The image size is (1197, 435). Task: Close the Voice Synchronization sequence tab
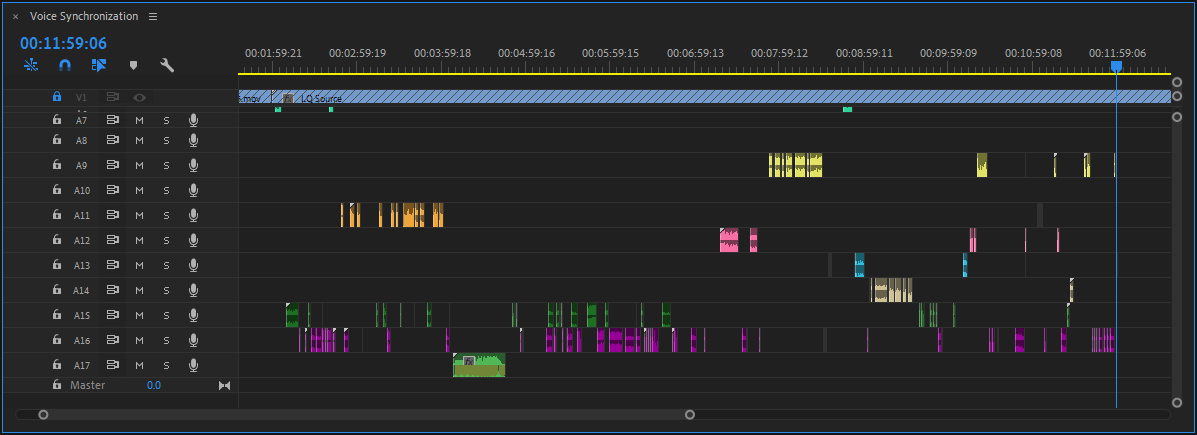15,17
